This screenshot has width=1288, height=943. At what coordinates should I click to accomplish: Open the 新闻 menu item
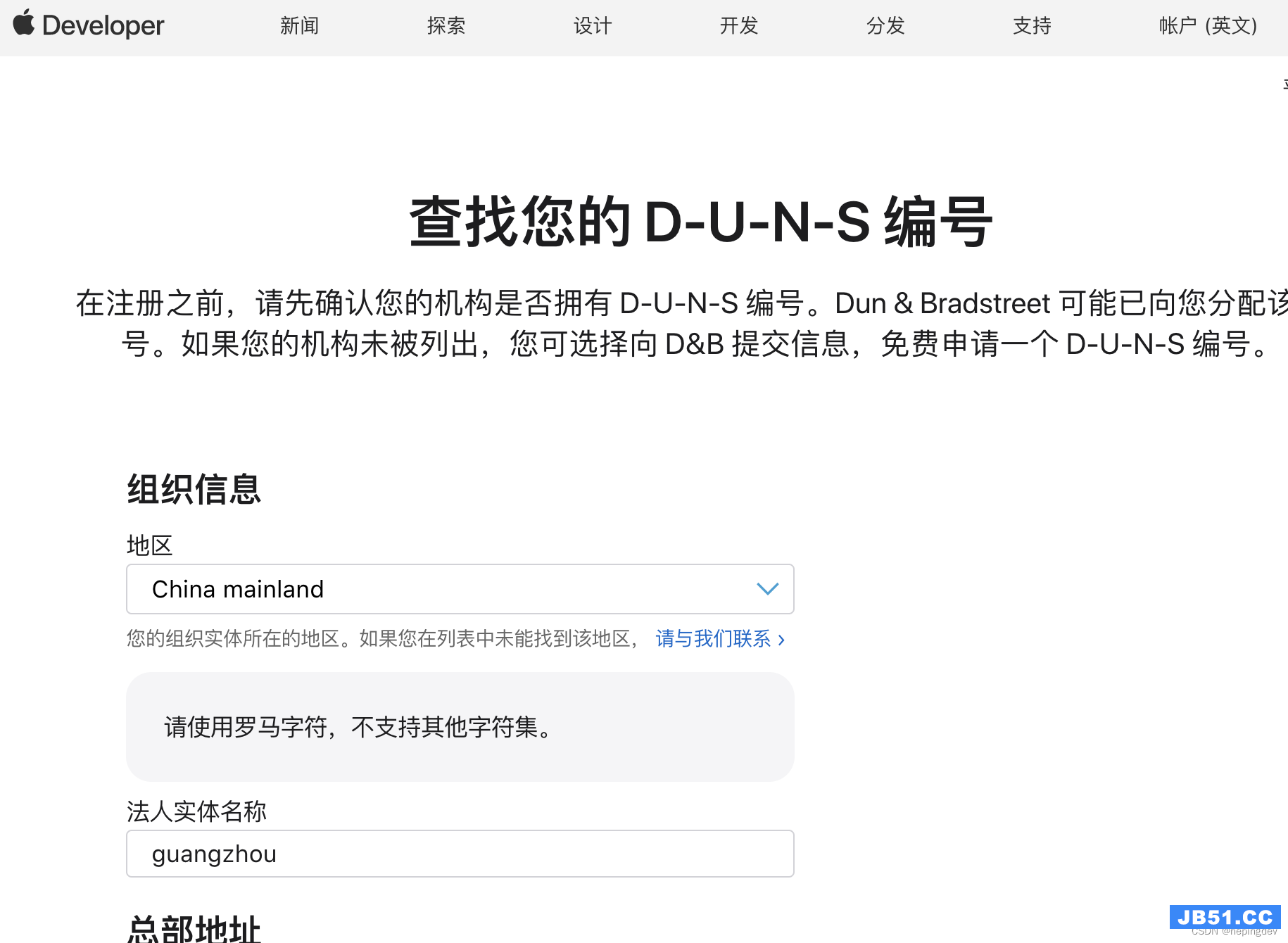(x=300, y=26)
